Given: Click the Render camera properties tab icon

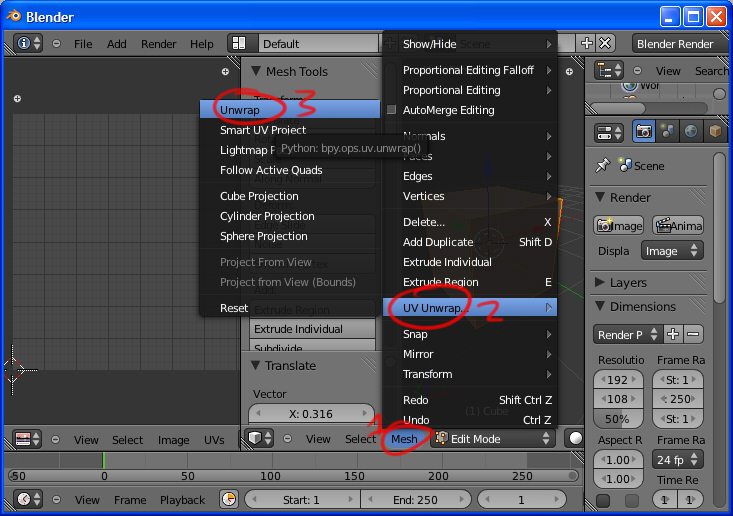Looking at the screenshot, I should [x=644, y=132].
